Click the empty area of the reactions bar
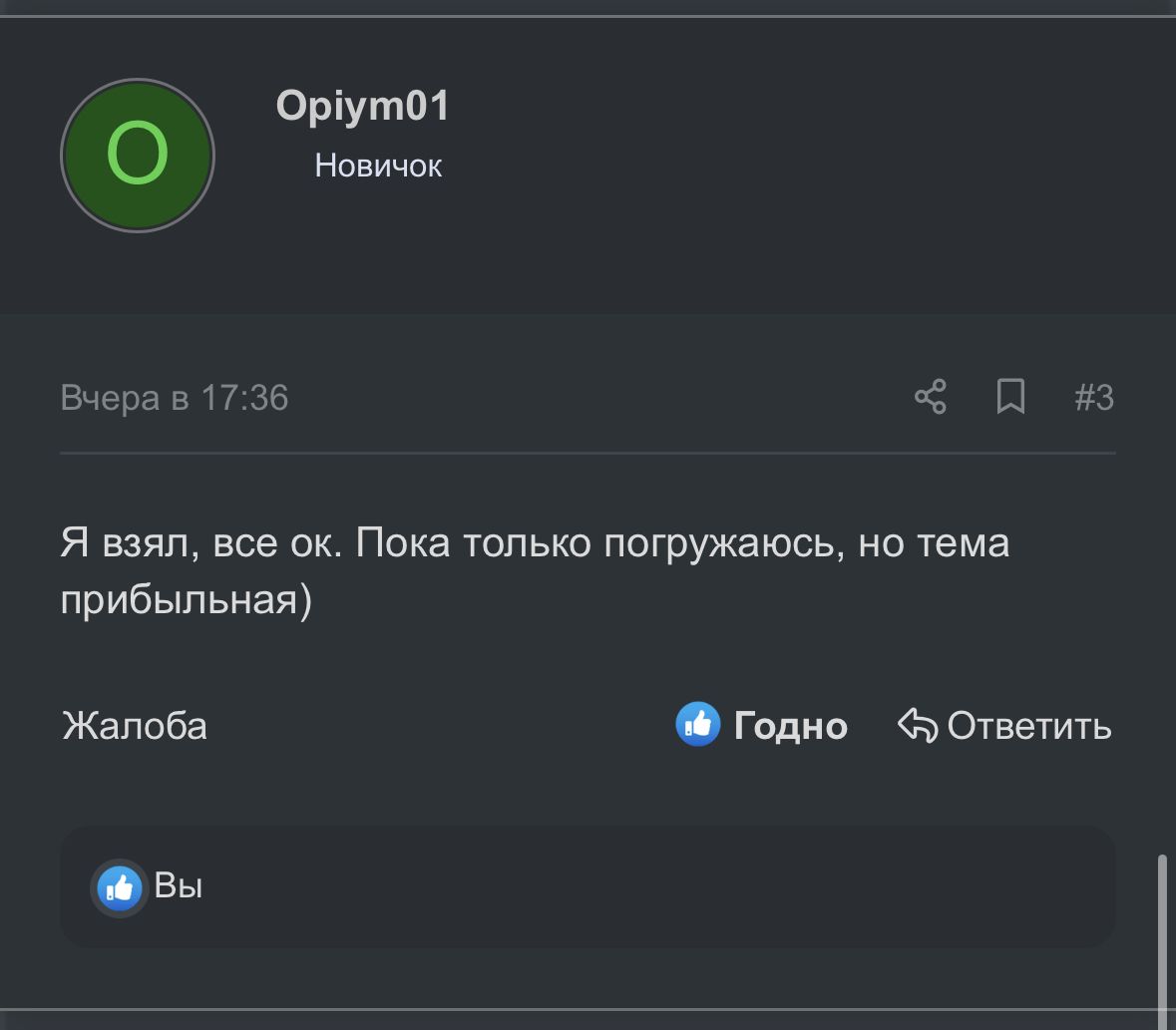Screen dimensions: 1176x1030 click(x=648, y=887)
